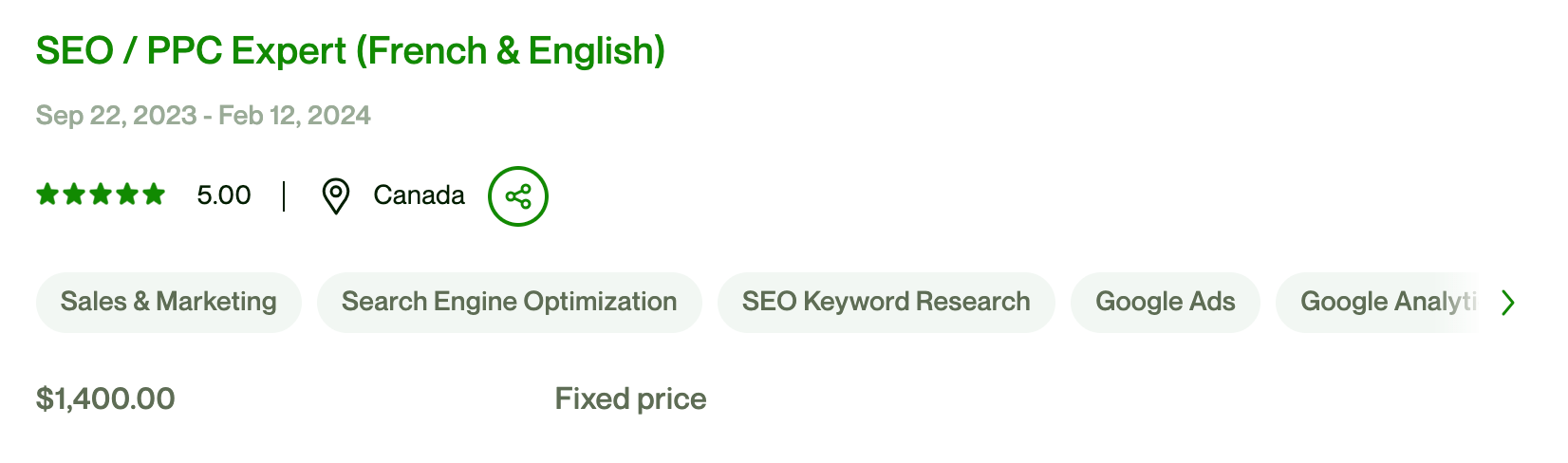Click the Canada location text

click(x=419, y=195)
